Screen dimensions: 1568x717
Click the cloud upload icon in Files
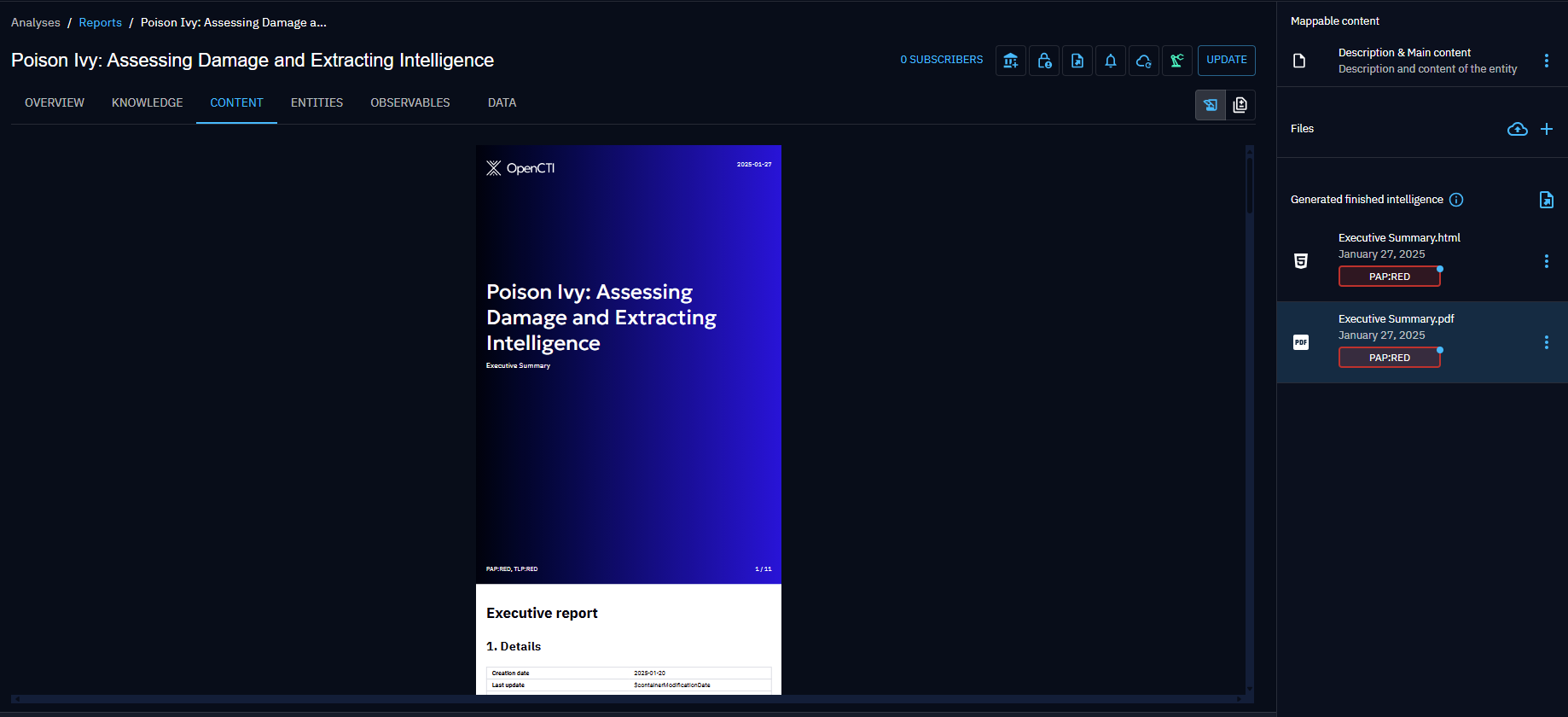1518,129
